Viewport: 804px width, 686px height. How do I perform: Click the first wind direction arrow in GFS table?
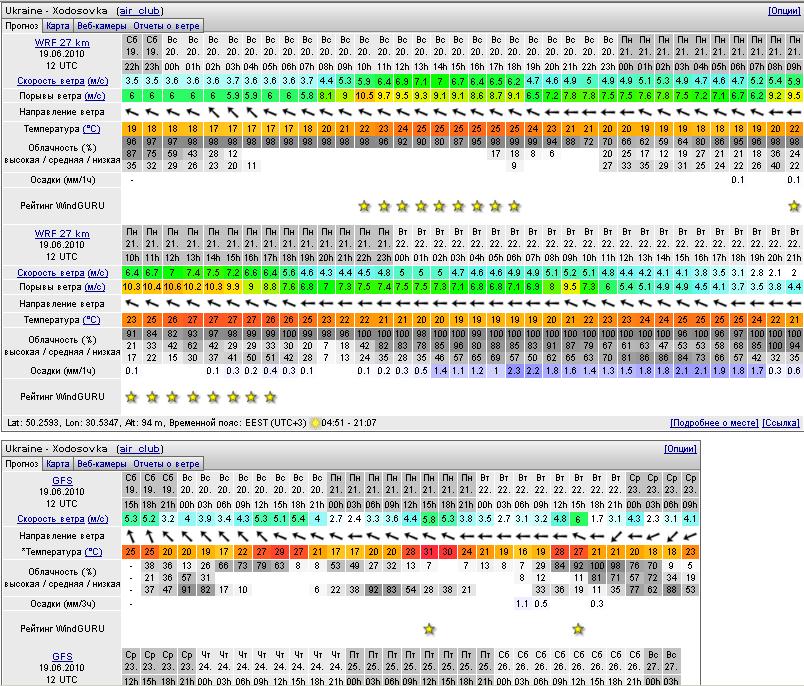click(131, 536)
